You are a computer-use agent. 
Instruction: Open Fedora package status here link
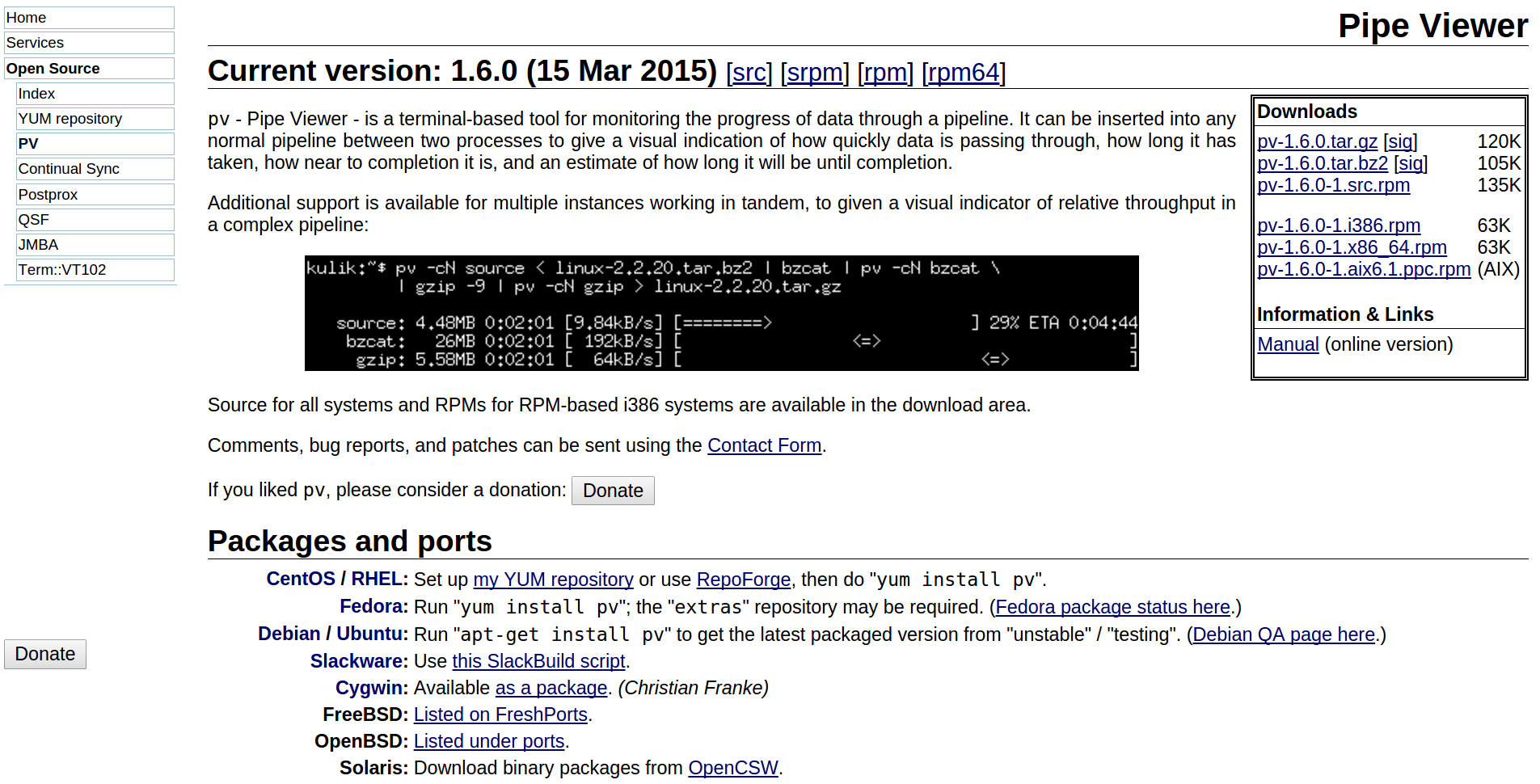click(x=1112, y=607)
